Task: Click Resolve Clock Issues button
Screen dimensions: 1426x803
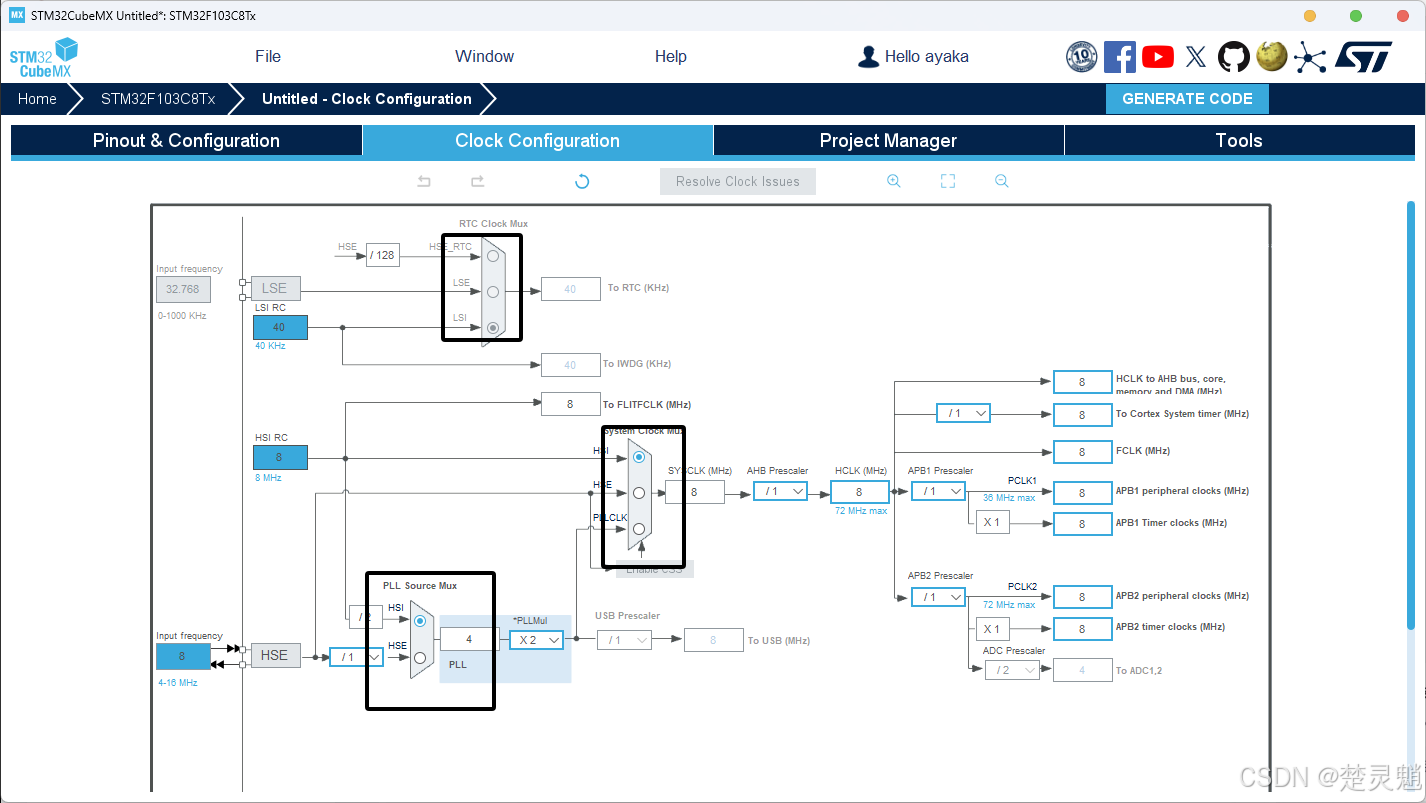Action: coord(738,181)
